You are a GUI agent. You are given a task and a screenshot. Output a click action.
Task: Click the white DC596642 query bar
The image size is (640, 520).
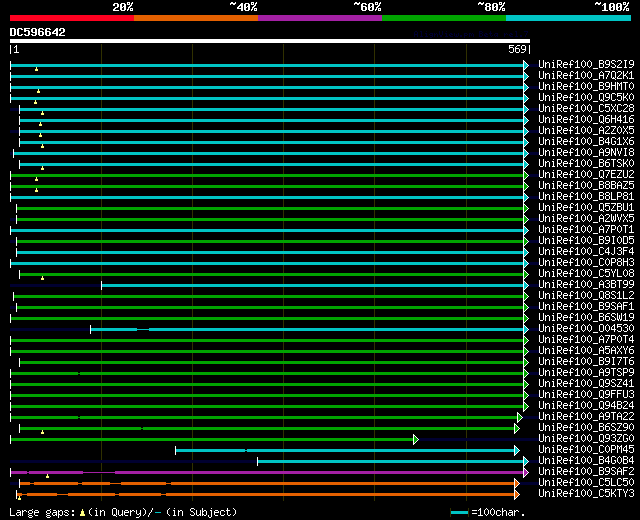pyautogui.click(x=270, y=41)
